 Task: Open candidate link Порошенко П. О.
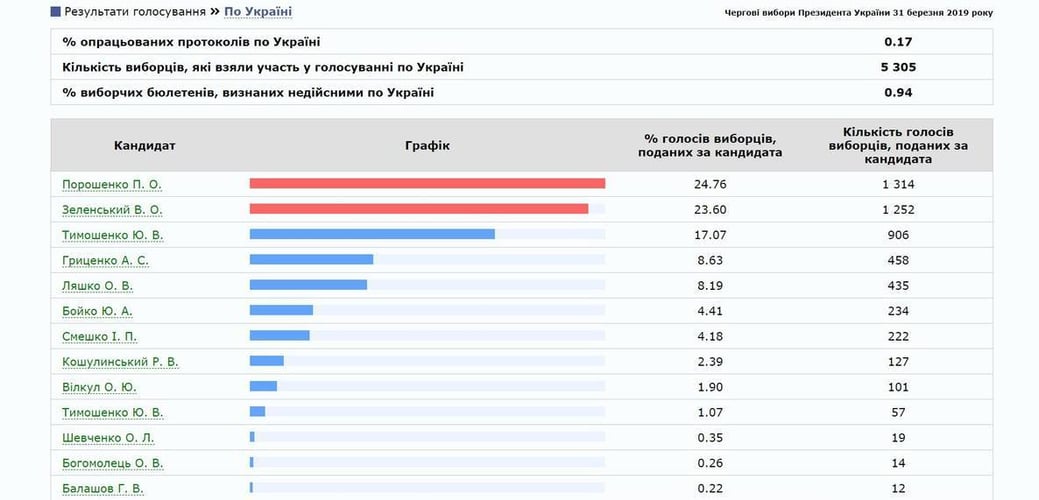point(112,185)
